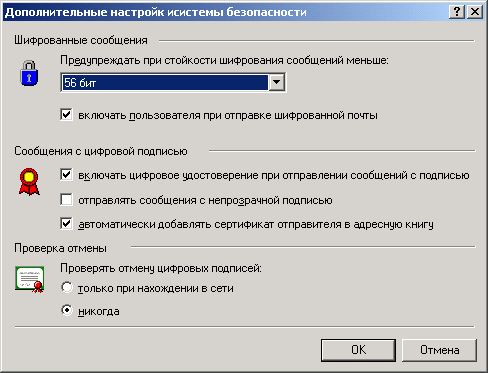488x373 pixels.
Task: Click the Шифрованные сообщения section label
Action: [81, 40]
